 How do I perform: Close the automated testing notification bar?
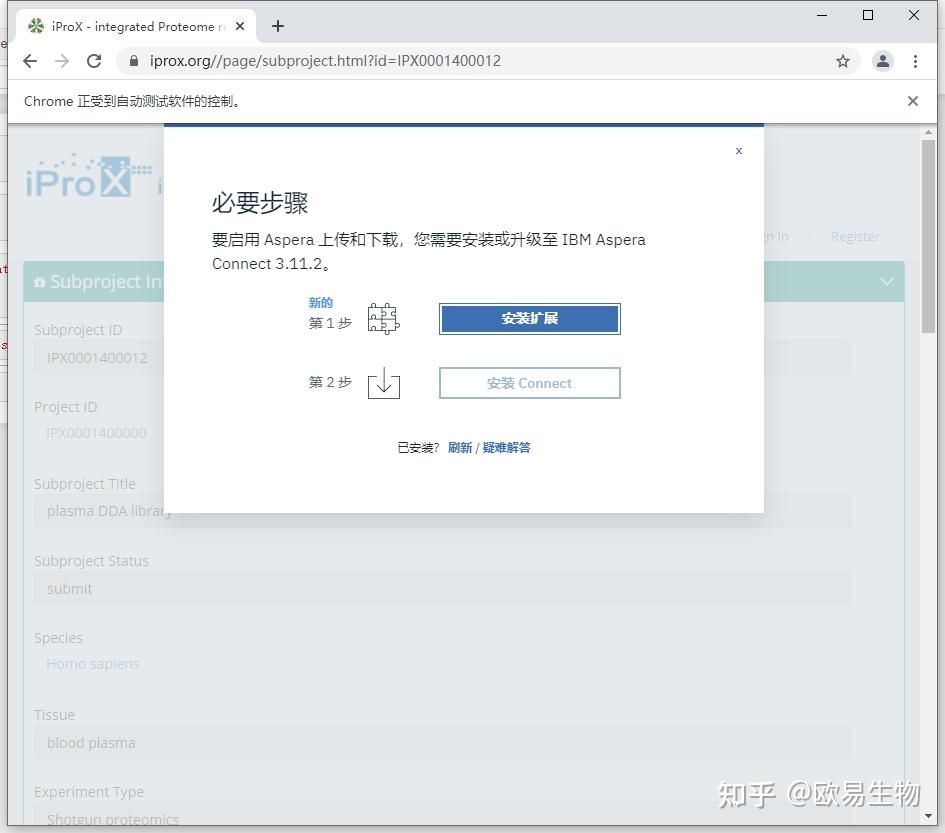click(x=912, y=101)
